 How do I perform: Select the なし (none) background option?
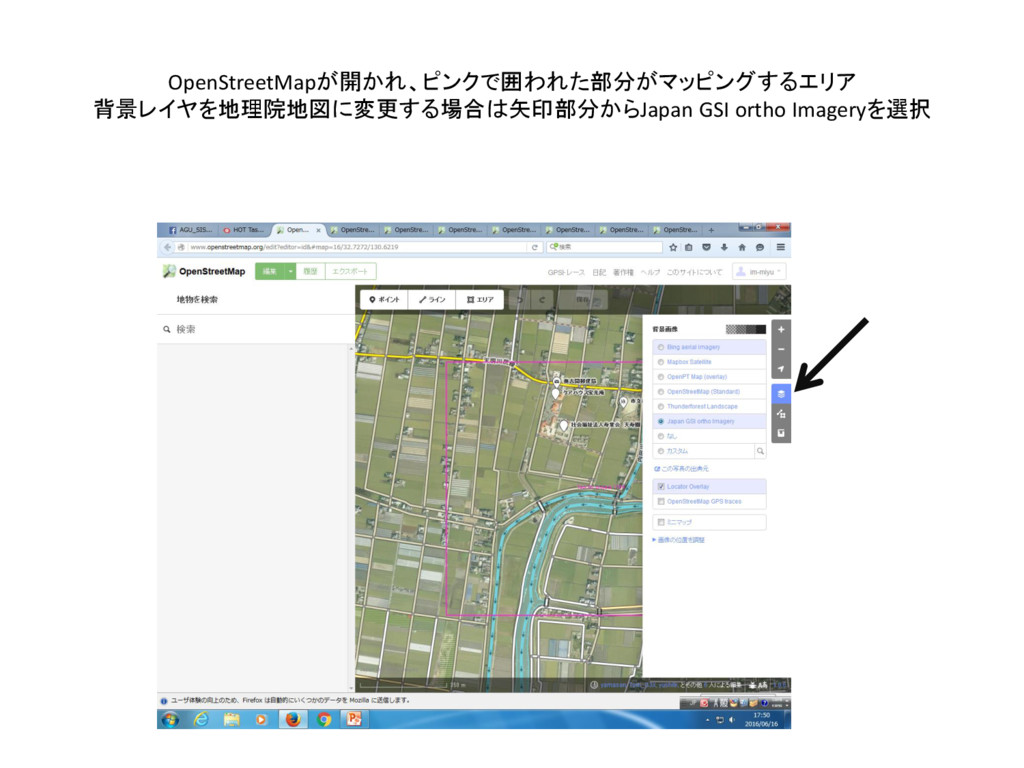coord(709,436)
